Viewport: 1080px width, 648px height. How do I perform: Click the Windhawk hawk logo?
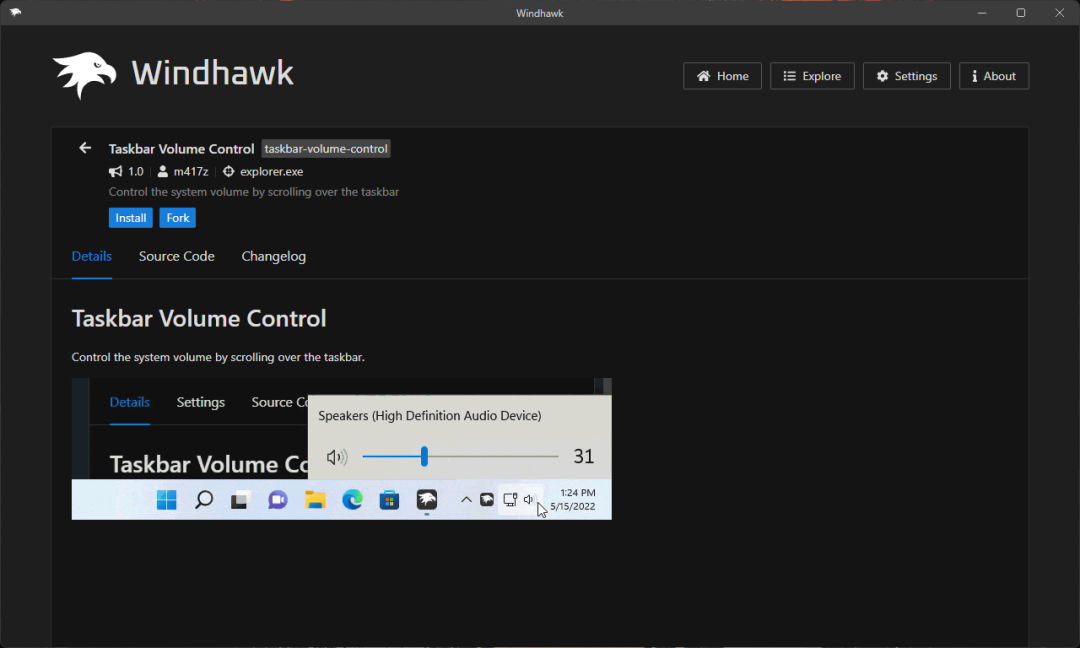pyautogui.click(x=84, y=74)
